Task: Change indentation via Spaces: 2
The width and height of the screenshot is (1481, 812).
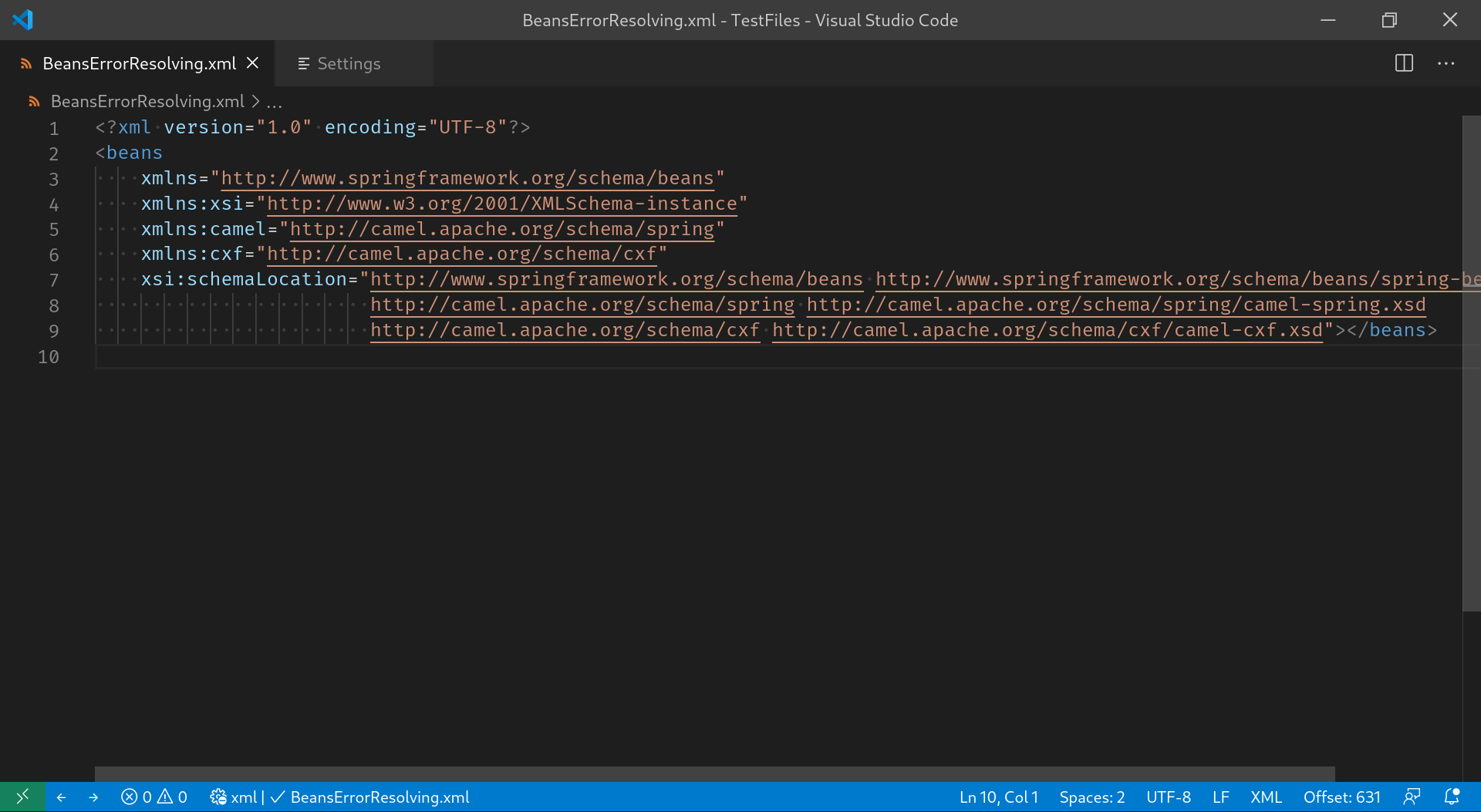Action: 1092,797
